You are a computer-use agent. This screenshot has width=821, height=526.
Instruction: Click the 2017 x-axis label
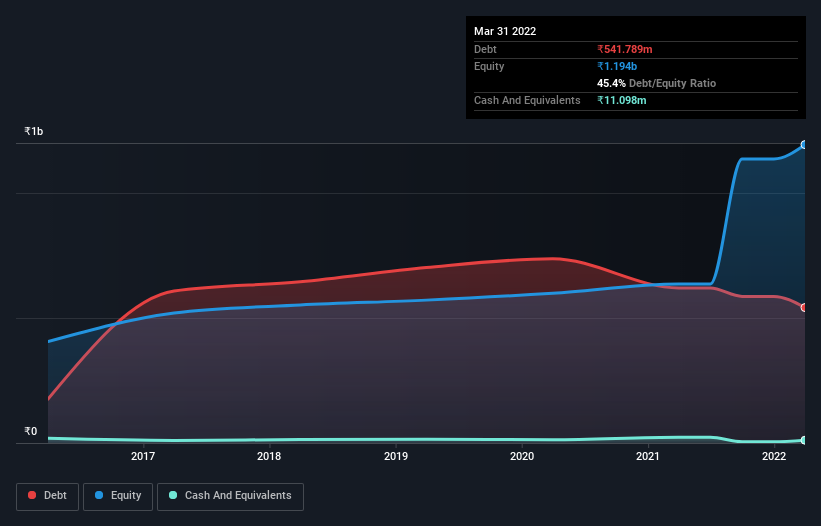click(x=143, y=456)
